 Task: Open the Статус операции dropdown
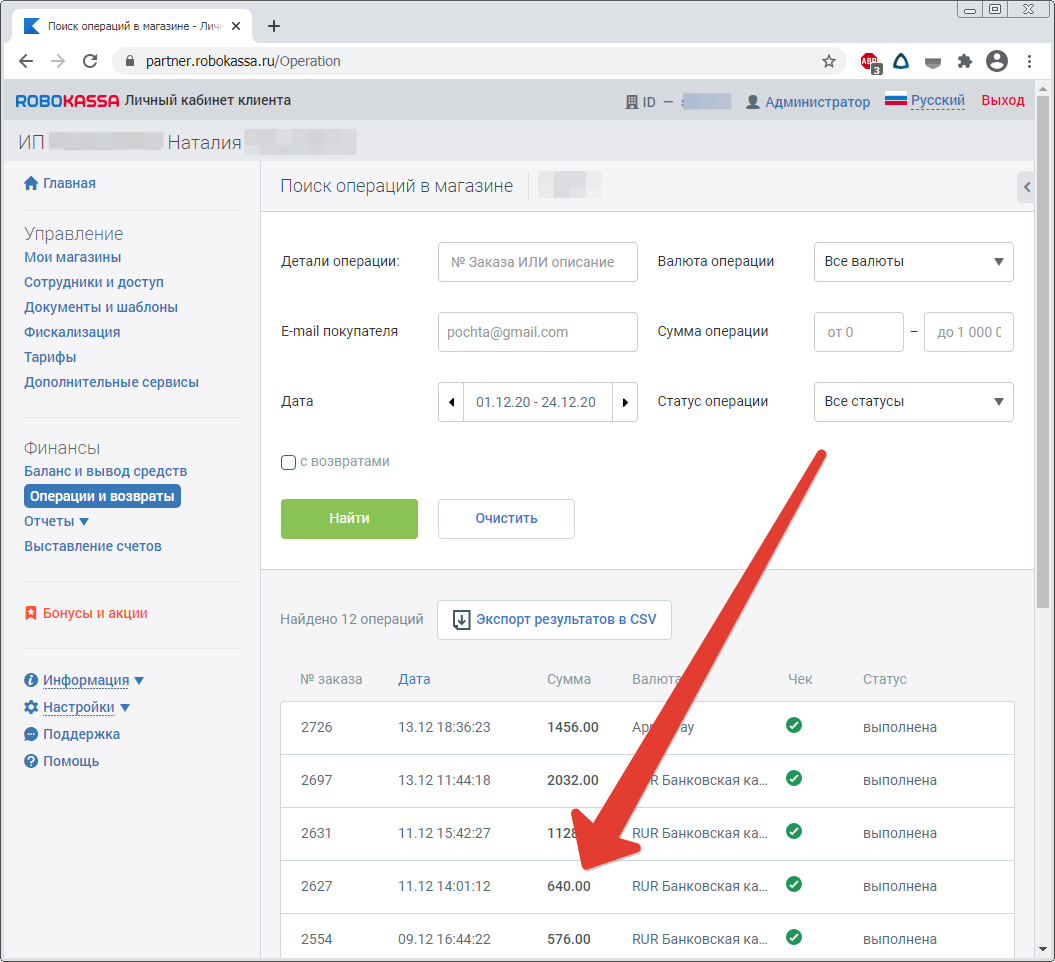pos(913,402)
